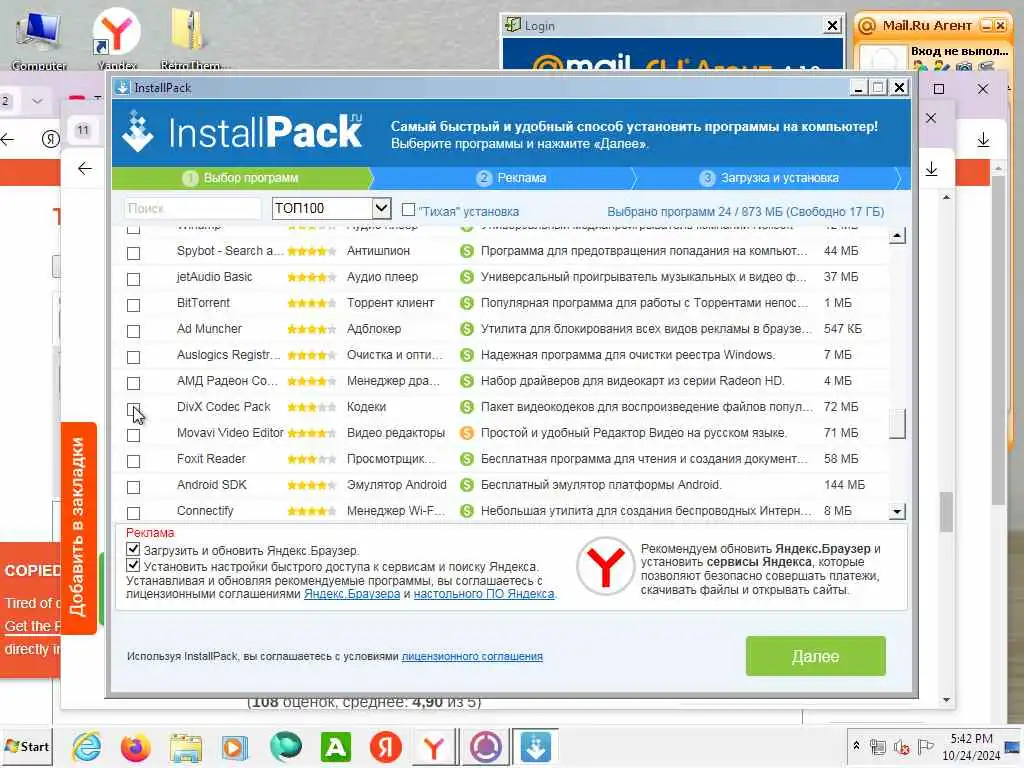Check the Connectify checkbox
This screenshot has height=768, width=1024.
point(133,513)
